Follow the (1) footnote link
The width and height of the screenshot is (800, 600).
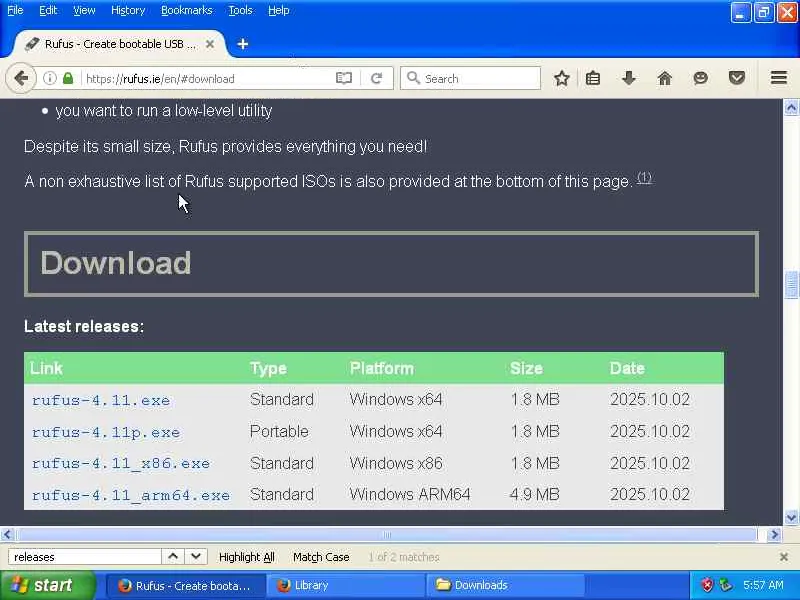[x=644, y=178]
